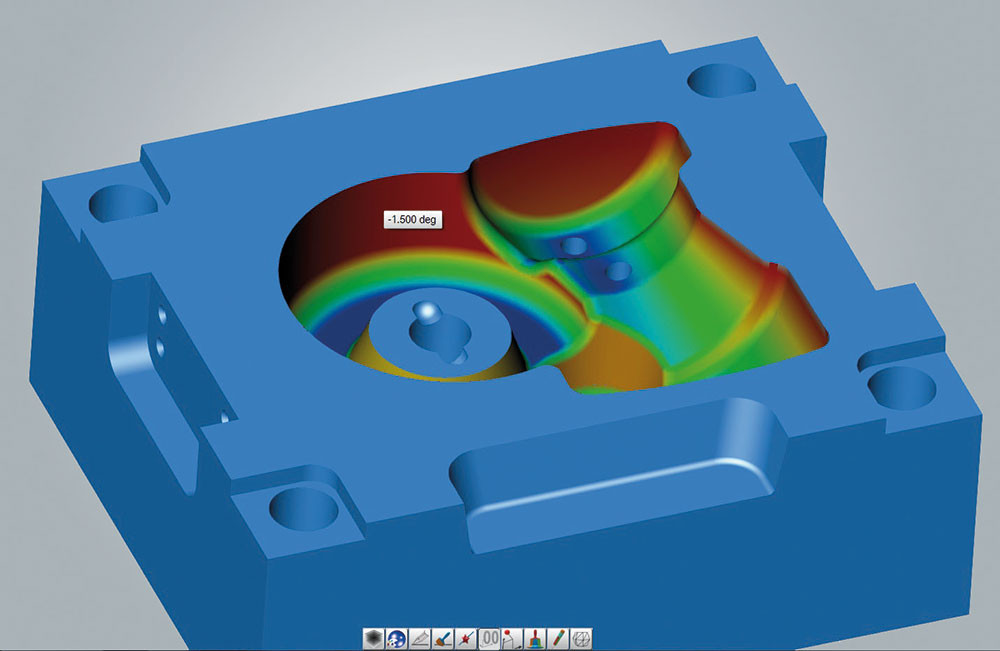
Task: Select the top-left corner hole of the mold
Action: (122, 202)
